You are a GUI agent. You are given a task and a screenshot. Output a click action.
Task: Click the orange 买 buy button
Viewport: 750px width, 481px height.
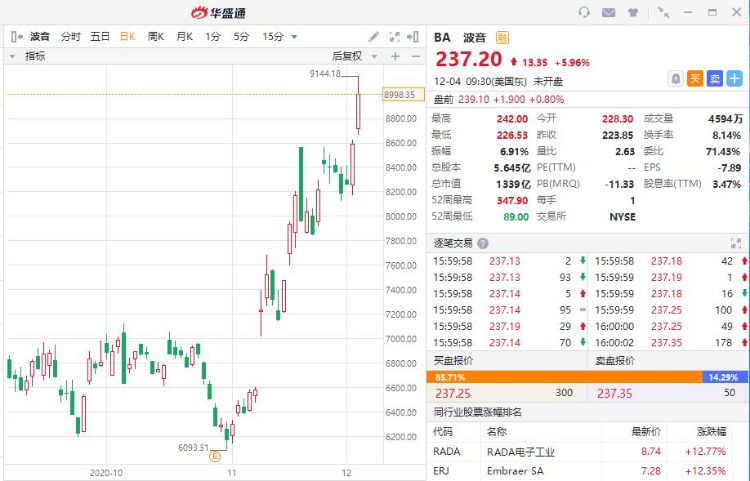(x=695, y=78)
